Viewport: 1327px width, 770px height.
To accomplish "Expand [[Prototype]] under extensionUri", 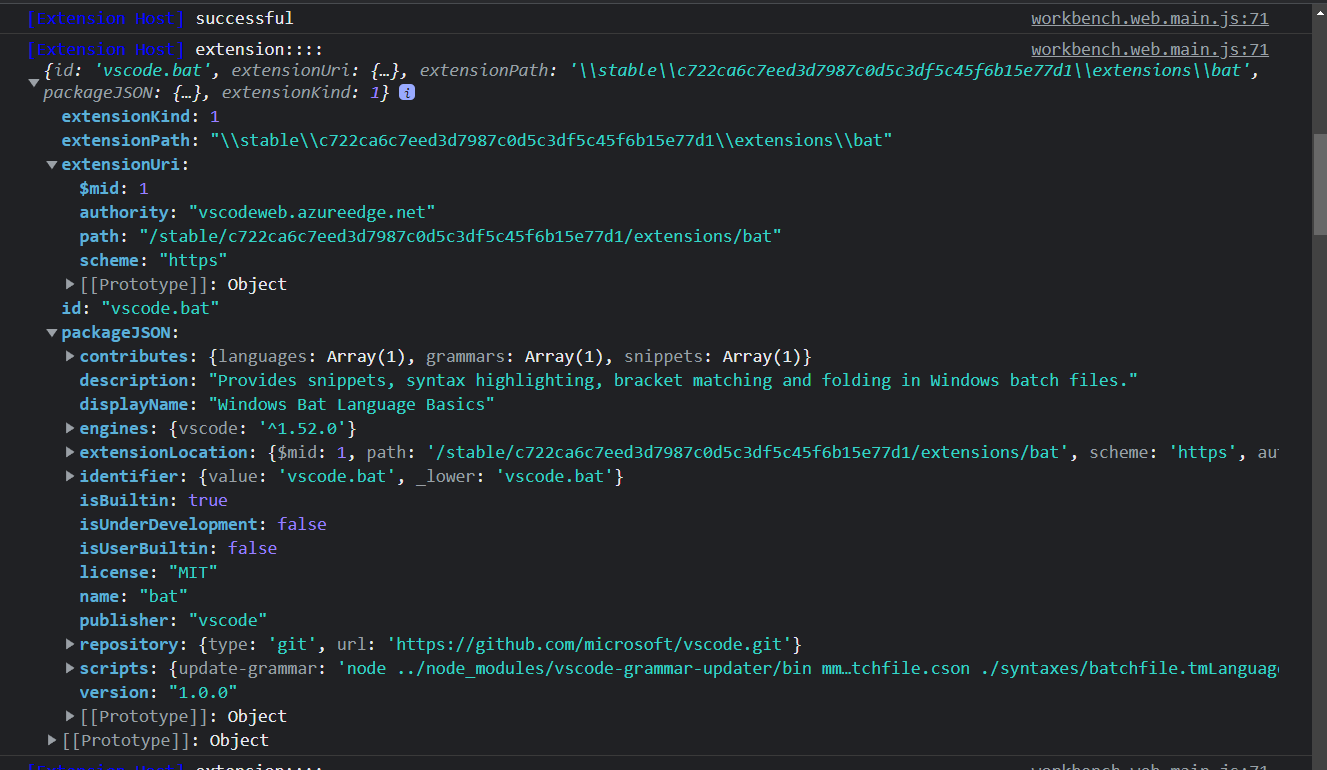I will [x=69, y=284].
